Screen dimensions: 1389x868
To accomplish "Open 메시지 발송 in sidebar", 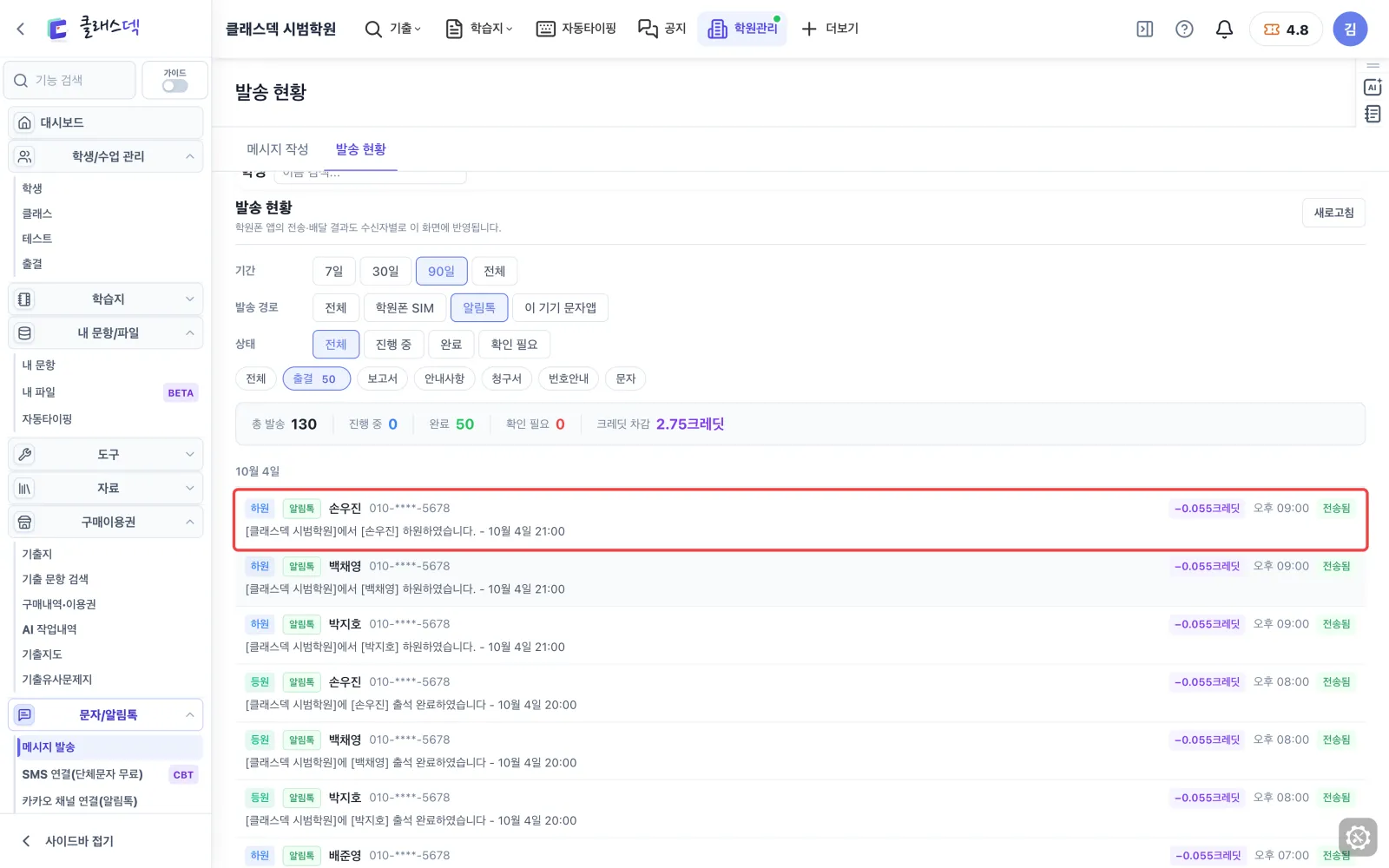I will [109, 746].
